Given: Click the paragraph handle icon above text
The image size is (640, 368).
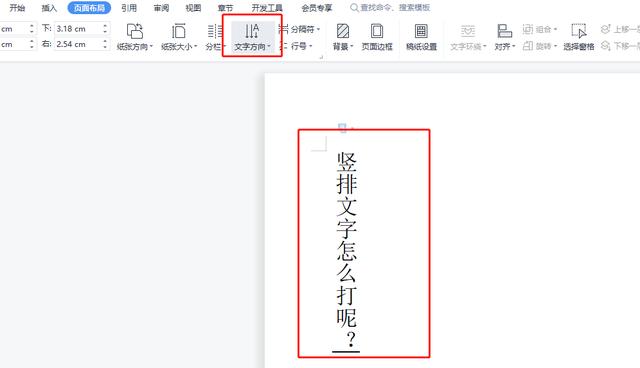Looking at the screenshot, I should point(342,128).
